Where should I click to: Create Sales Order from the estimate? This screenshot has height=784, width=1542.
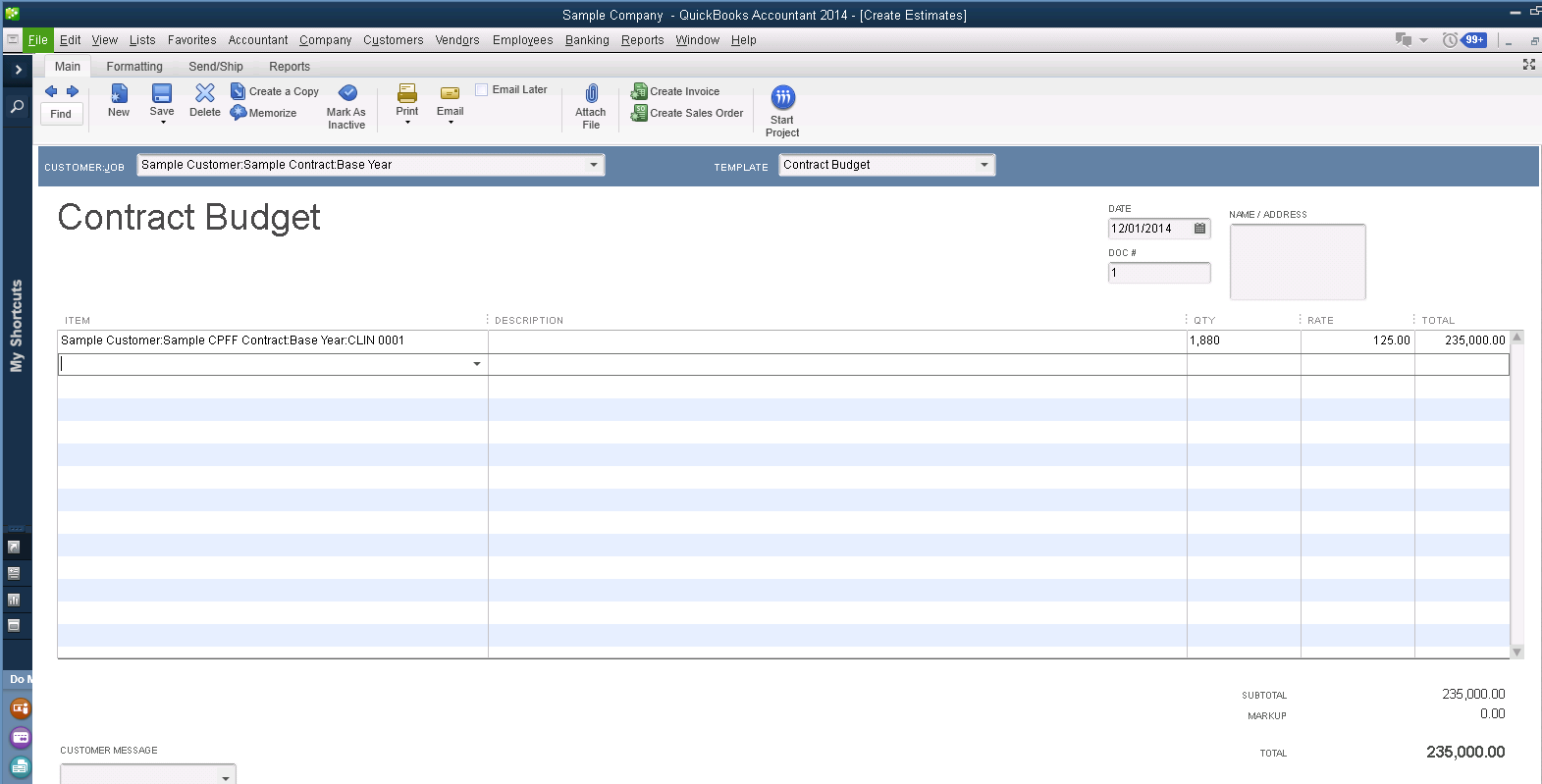pos(687,113)
